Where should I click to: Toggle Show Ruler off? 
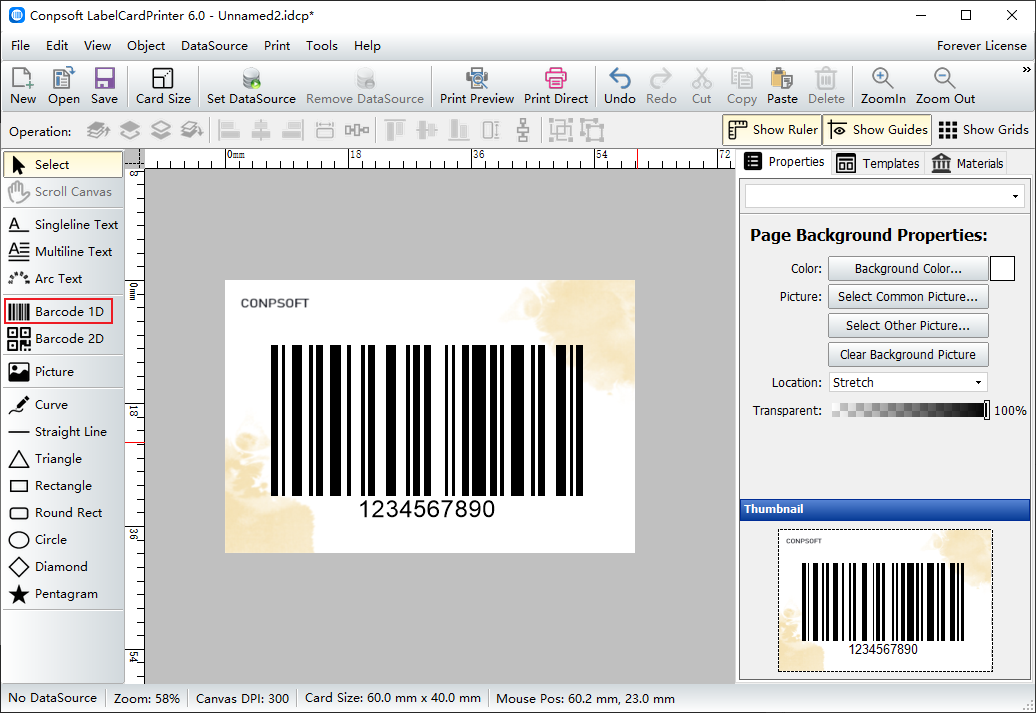pyautogui.click(x=772, y=130)
